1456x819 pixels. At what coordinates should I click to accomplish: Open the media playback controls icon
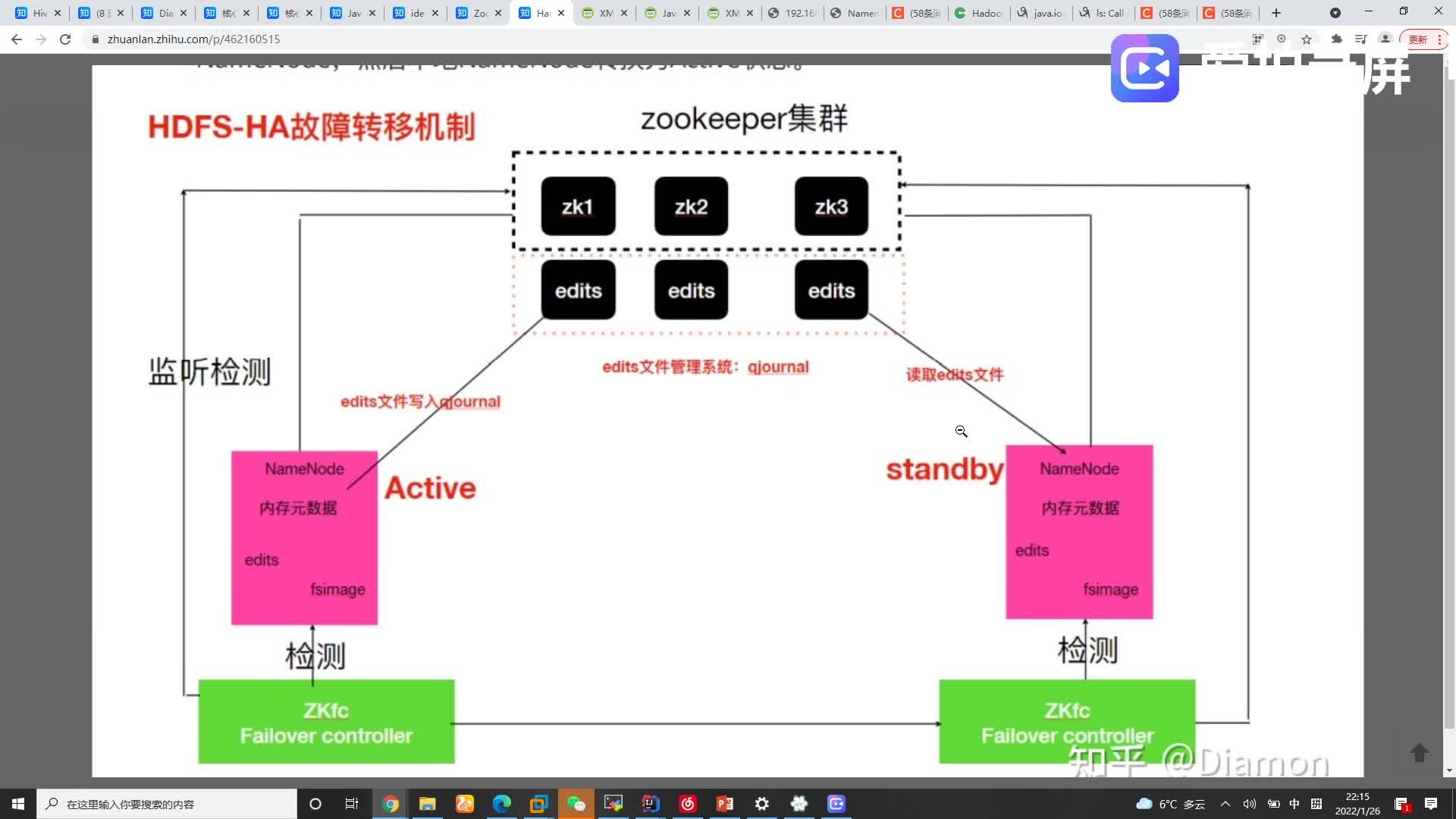pos(1362,39)
